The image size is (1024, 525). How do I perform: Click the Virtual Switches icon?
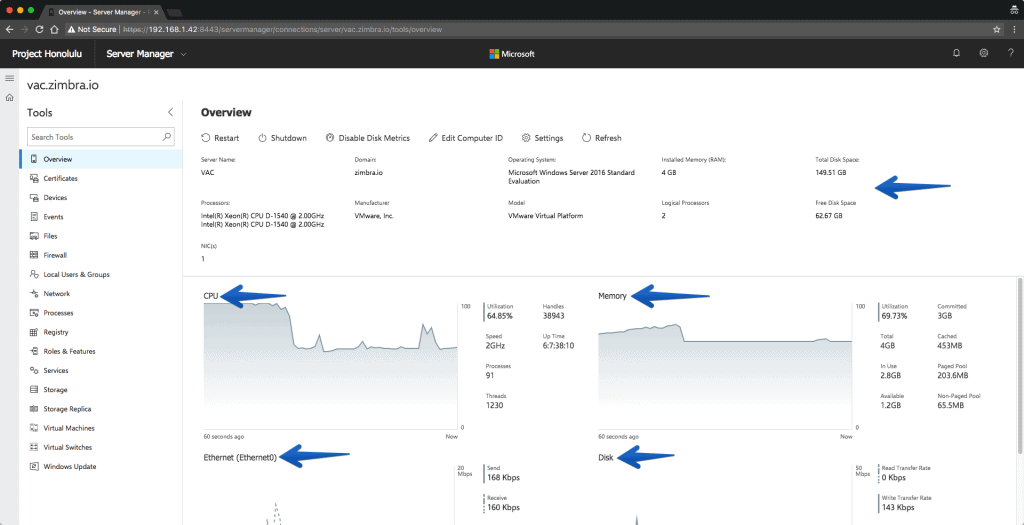point(33,447)
